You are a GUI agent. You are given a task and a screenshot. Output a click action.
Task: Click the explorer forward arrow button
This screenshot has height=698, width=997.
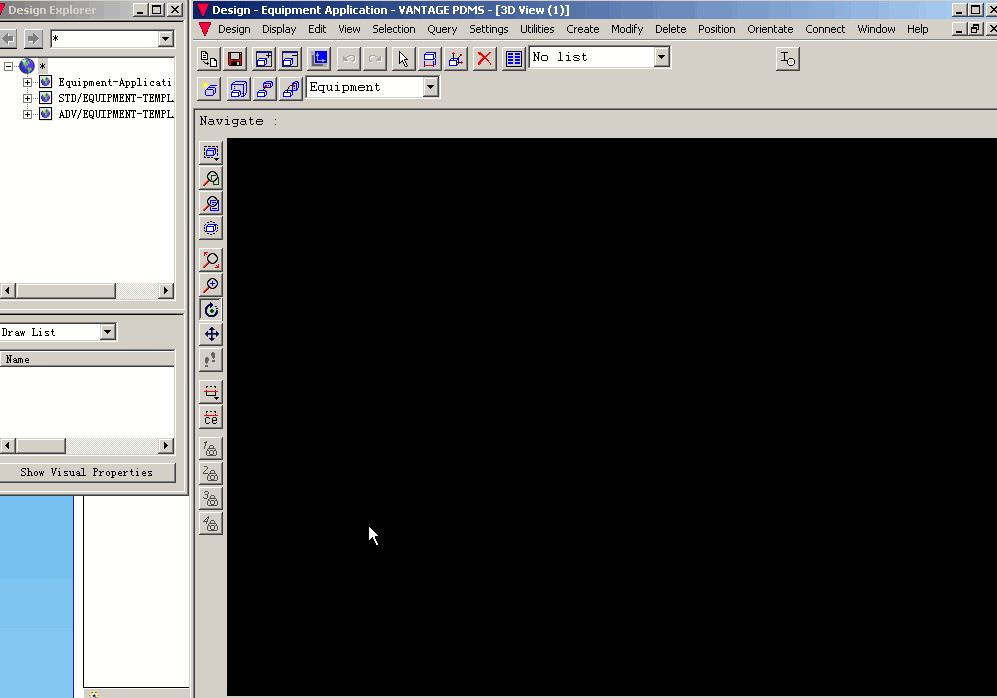[x=32, y=39]
